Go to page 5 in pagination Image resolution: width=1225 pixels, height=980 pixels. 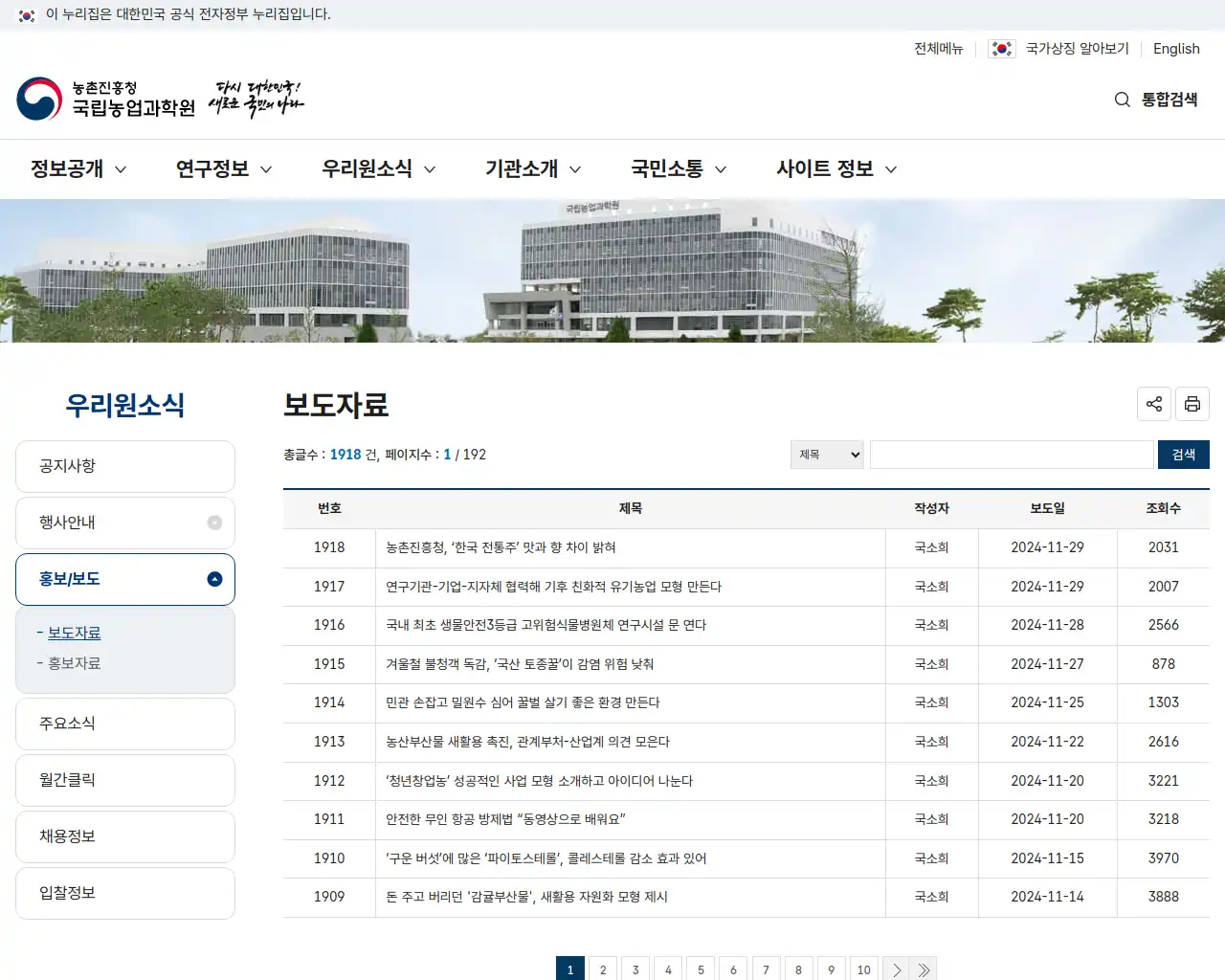click(x=701, y=969)
